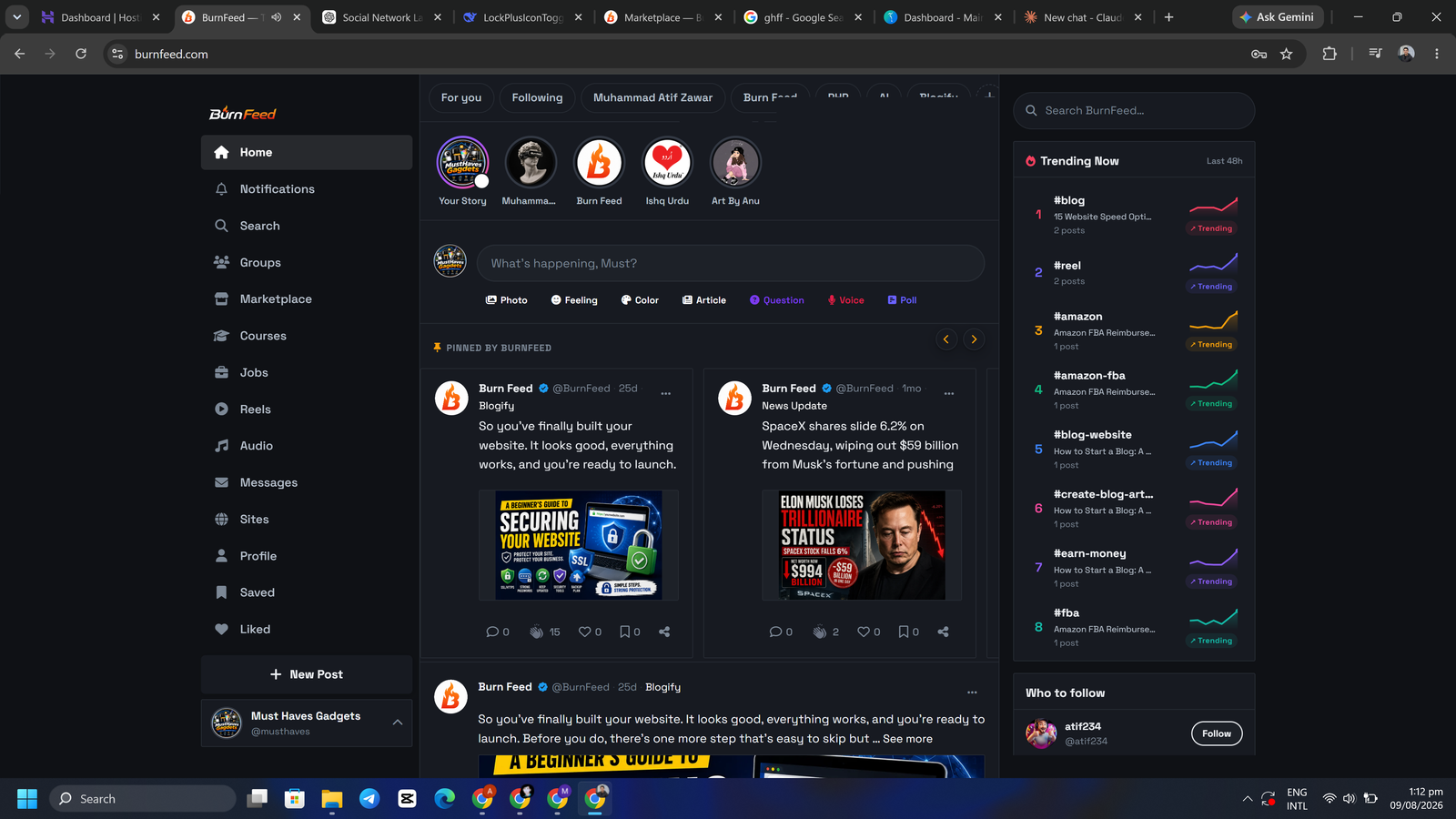Switch to For you feed tab
Screen dimensions: 1456x819
point(461,97)
